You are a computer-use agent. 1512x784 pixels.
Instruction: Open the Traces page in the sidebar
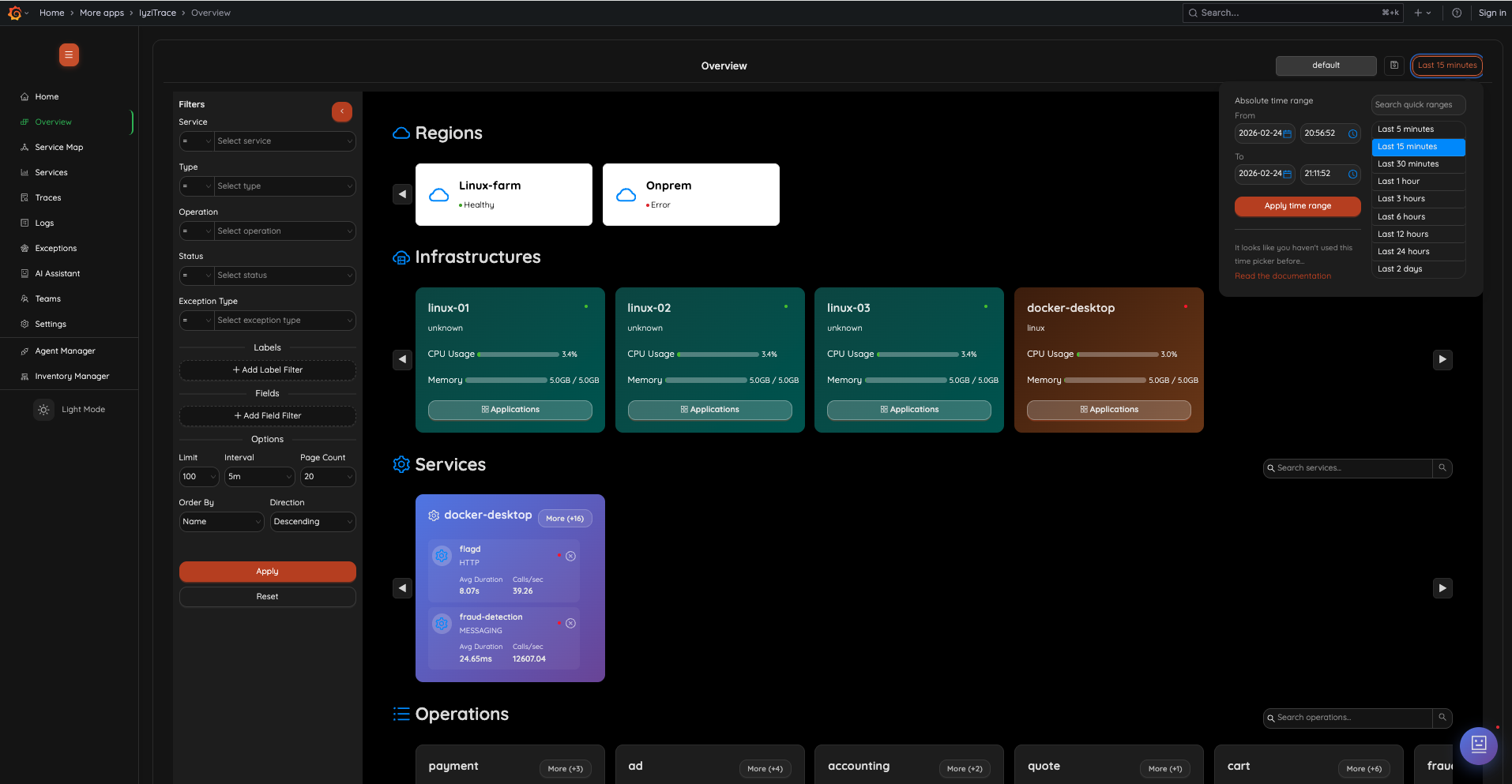[x=47, y=197]
